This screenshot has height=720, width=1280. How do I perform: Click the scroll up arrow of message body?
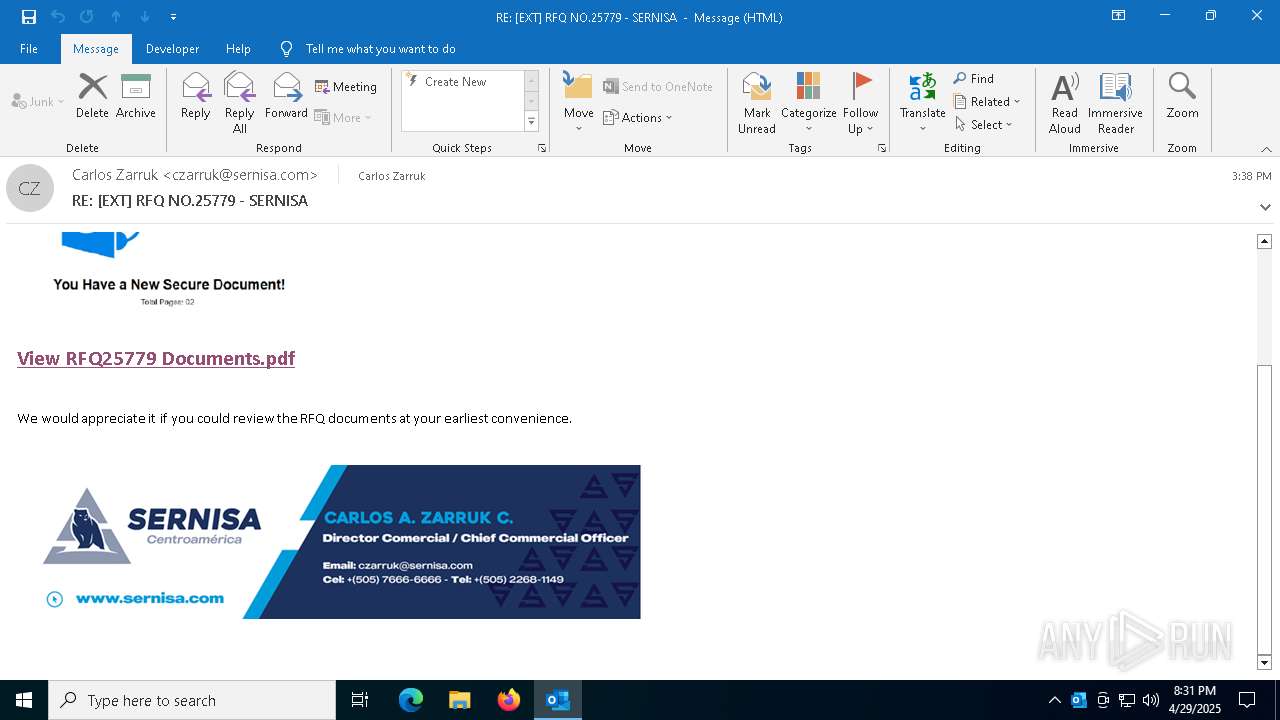coord(1264,241)
